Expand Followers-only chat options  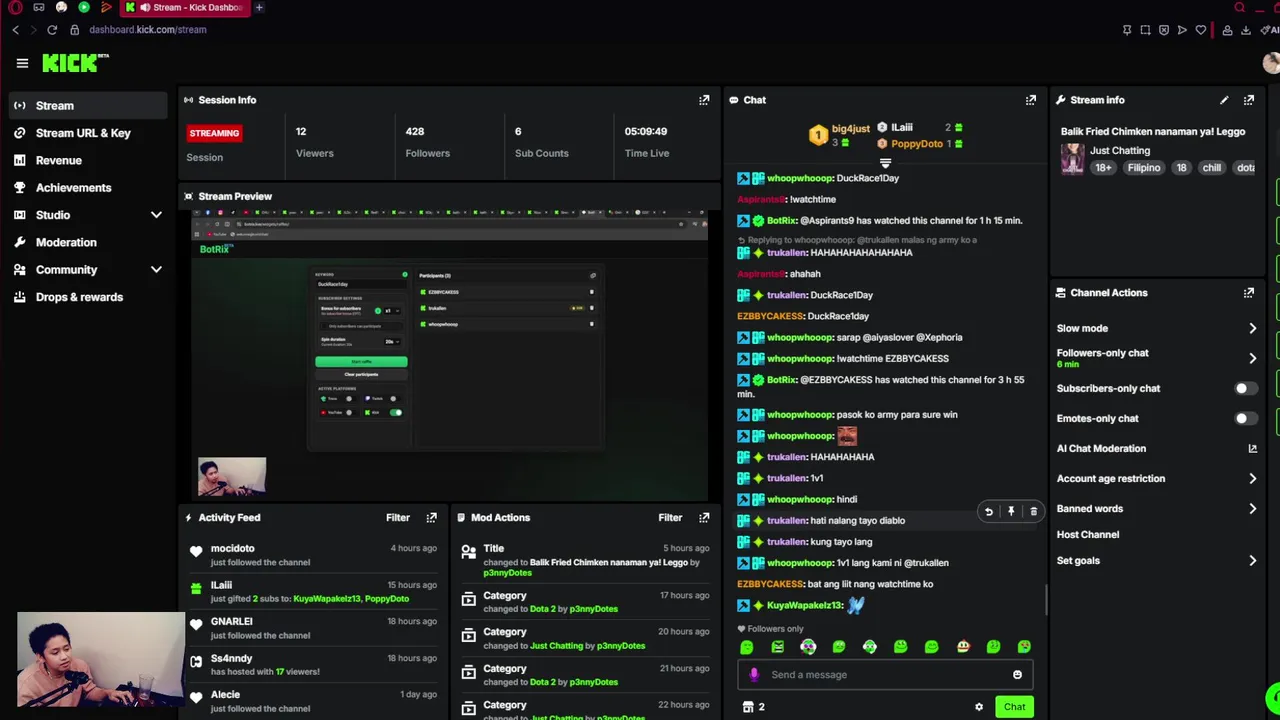pos(1252,358)
